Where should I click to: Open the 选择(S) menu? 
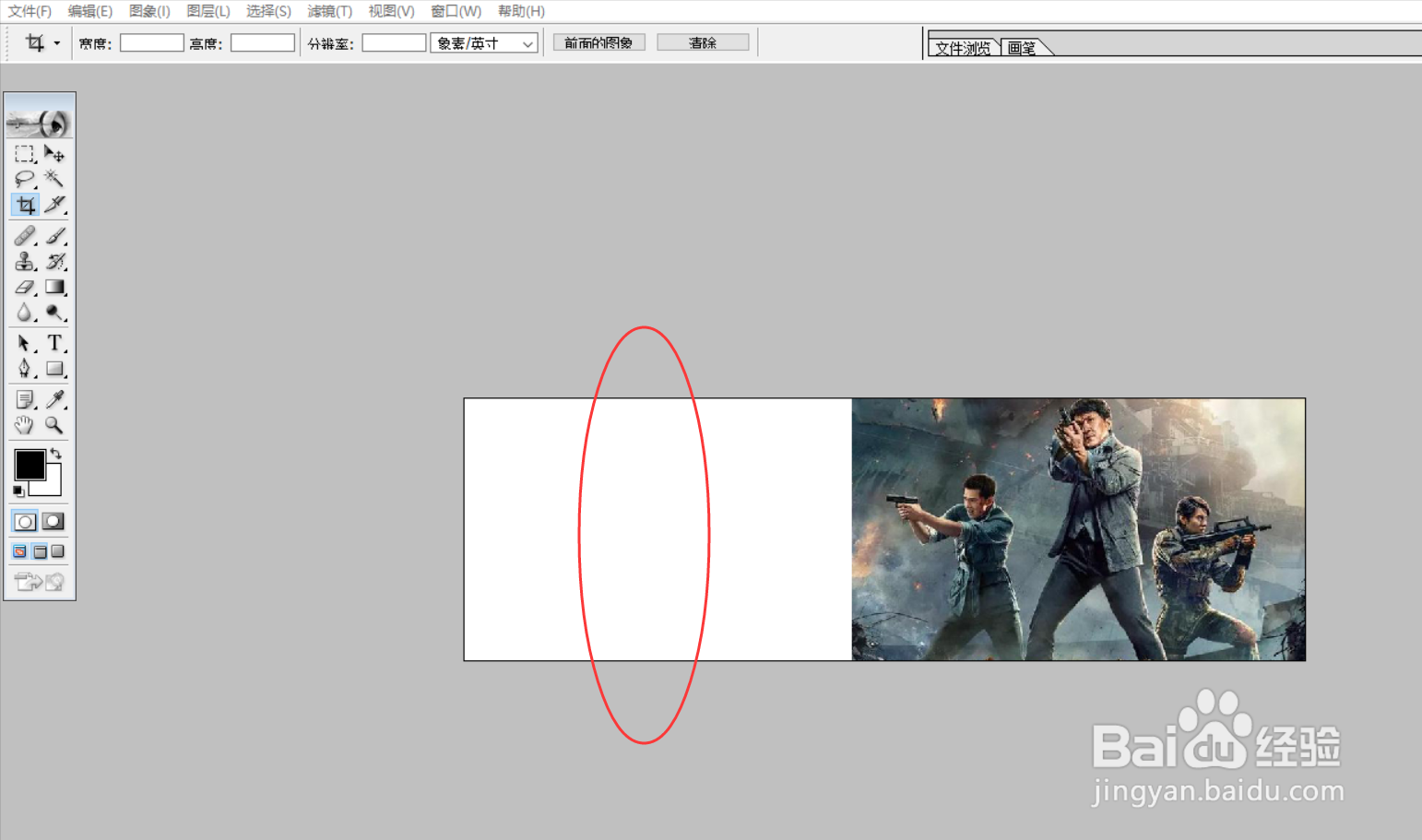click(268, 11)
